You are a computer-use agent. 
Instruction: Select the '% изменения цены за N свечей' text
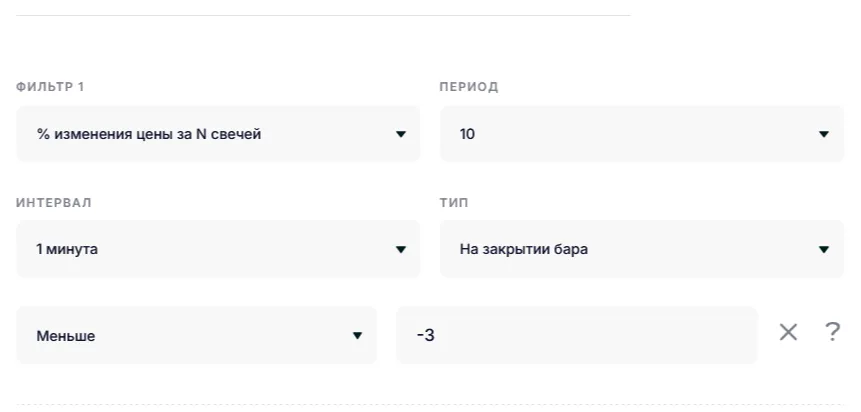tap(149, 134)
